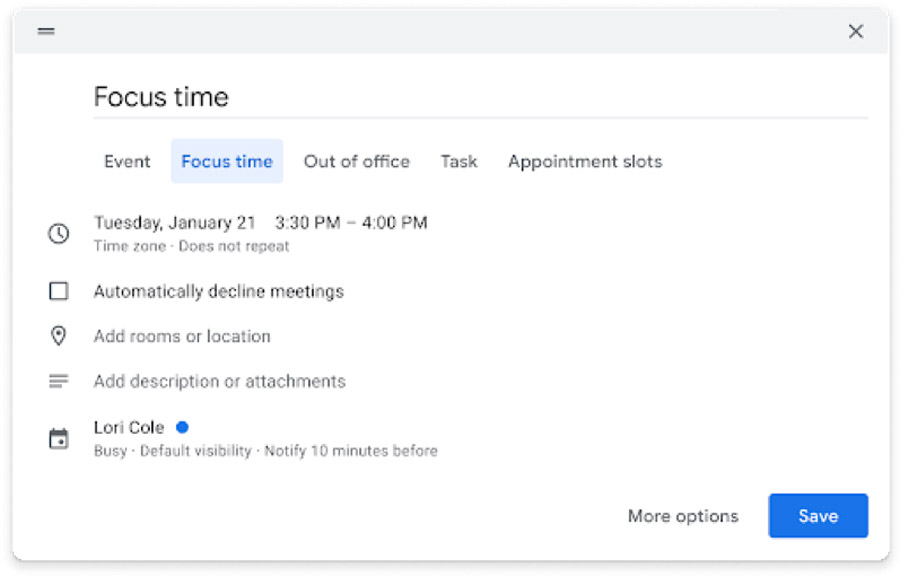
Task: Switch to the Task tab
Action: [459, 161]
